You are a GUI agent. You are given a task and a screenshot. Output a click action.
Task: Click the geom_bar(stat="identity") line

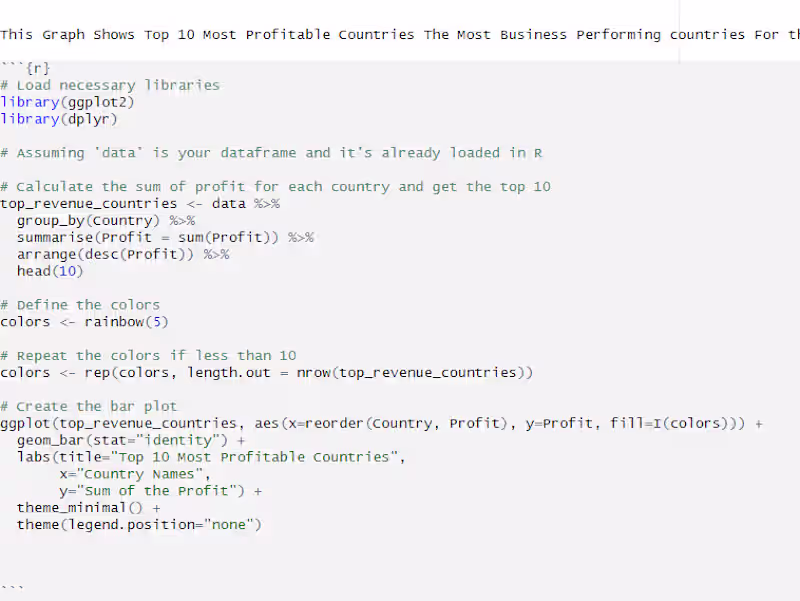(130, 441)
